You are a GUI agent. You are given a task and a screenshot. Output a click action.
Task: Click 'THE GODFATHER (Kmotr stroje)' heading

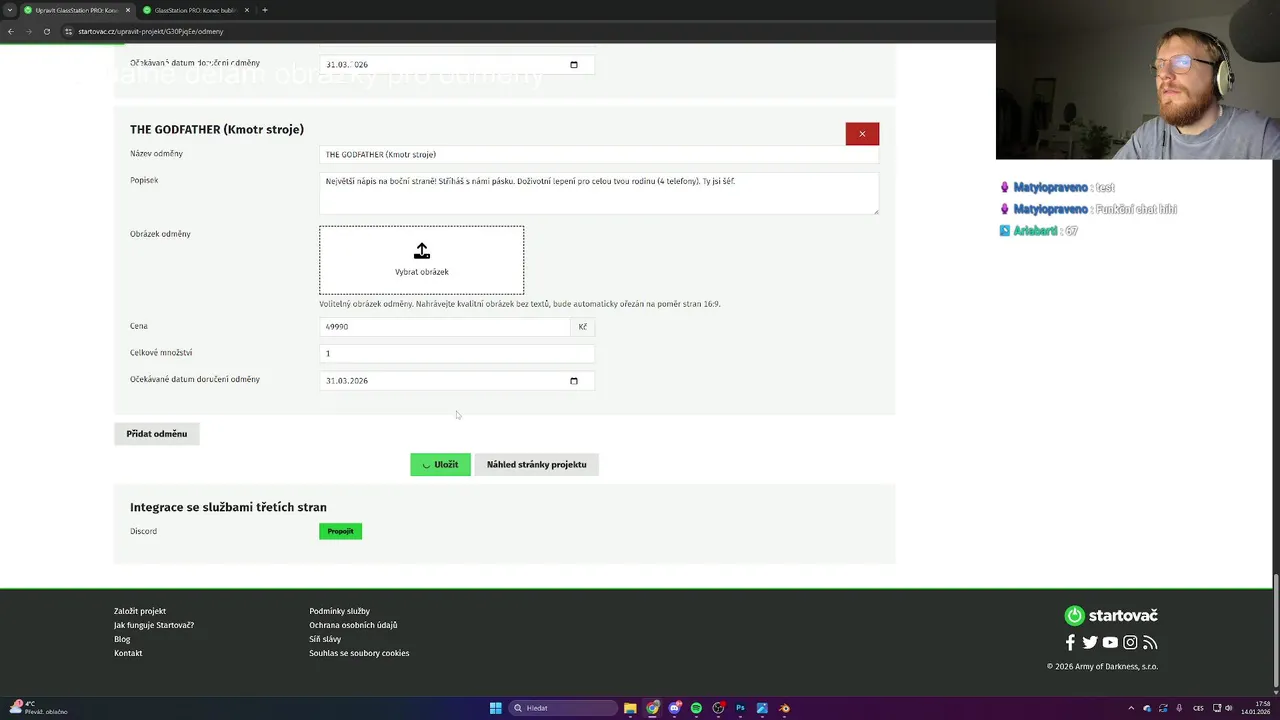pyautogui.click(x=217, y=130)
